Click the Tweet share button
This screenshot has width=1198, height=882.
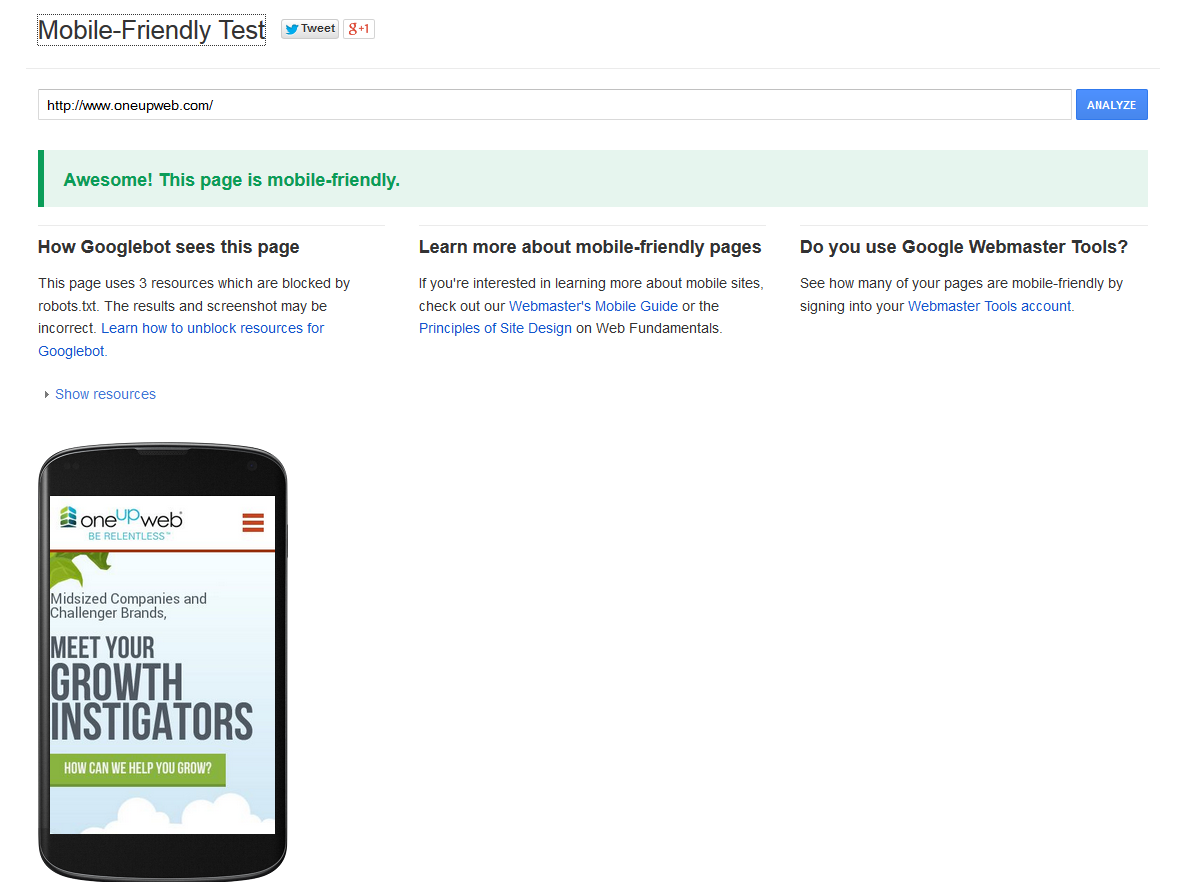pos(309,29)
